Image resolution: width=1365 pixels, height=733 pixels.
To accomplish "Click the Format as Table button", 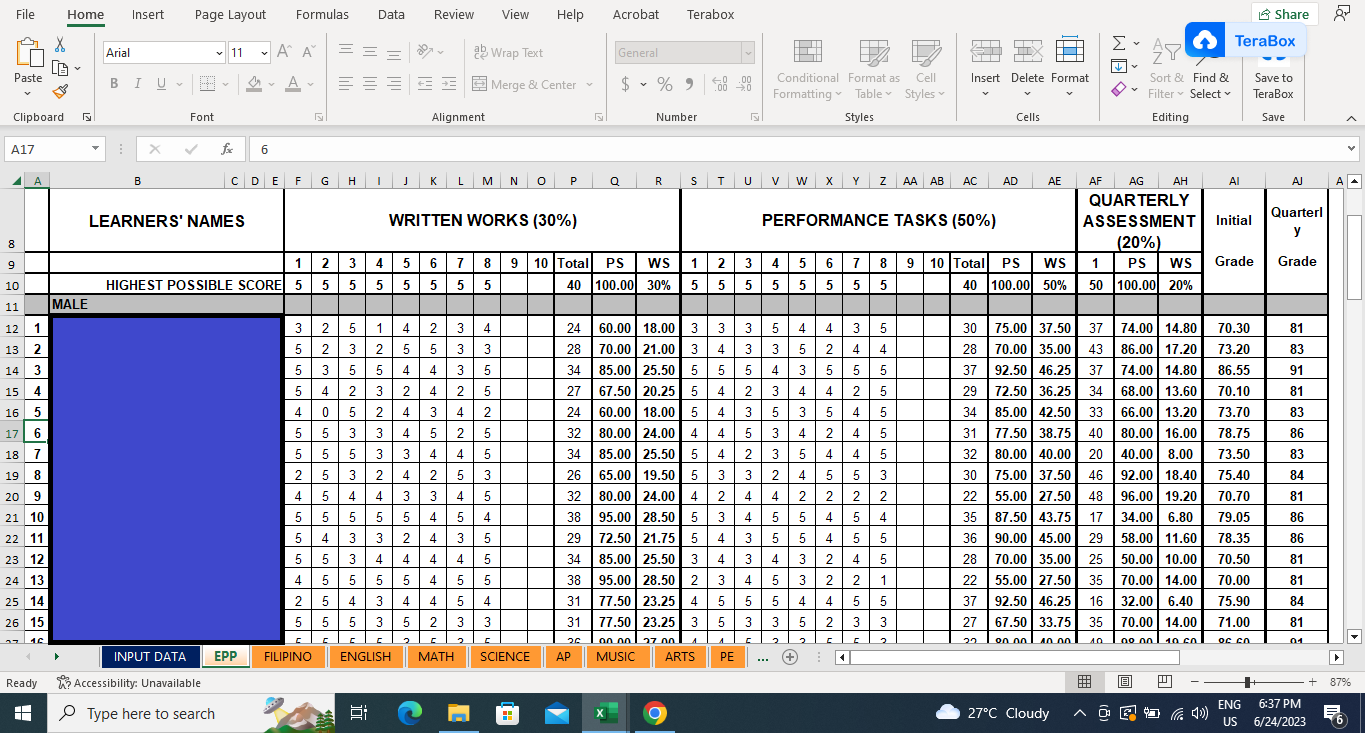I will [x=874, y=68].
